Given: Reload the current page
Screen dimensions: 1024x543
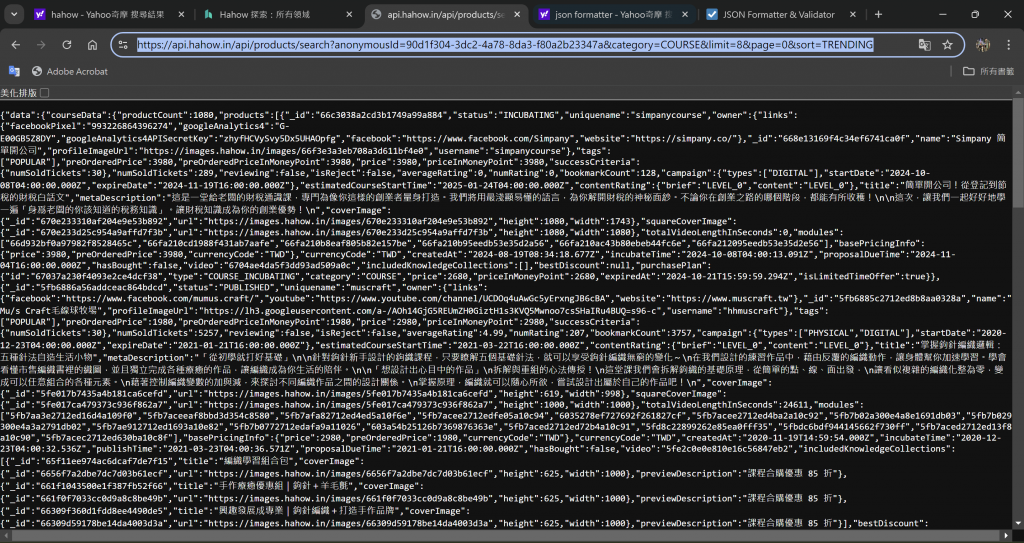Looking at the screenshot, I should (67, 44).
